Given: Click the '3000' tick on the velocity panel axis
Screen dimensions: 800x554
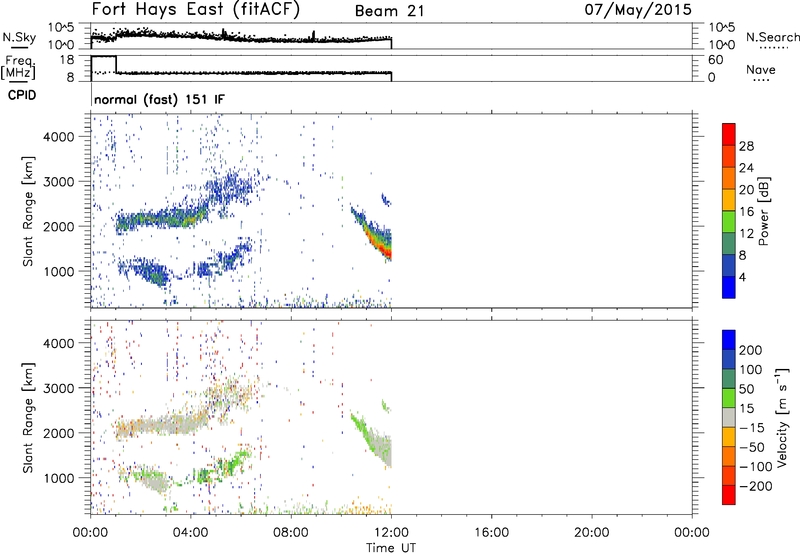Looking at the screenshot, I should (x=59, y=388).
